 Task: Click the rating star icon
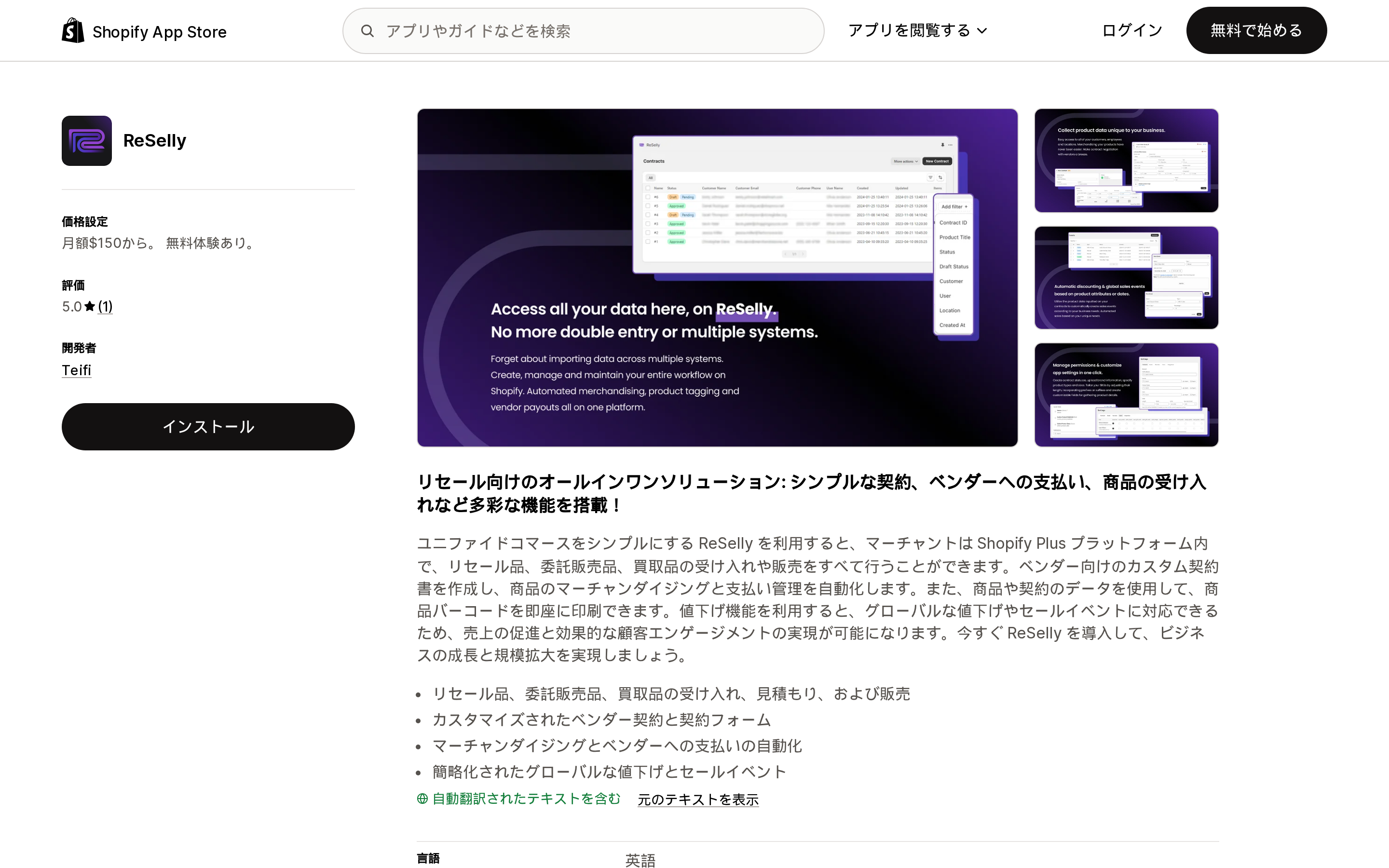pos(90,307)
